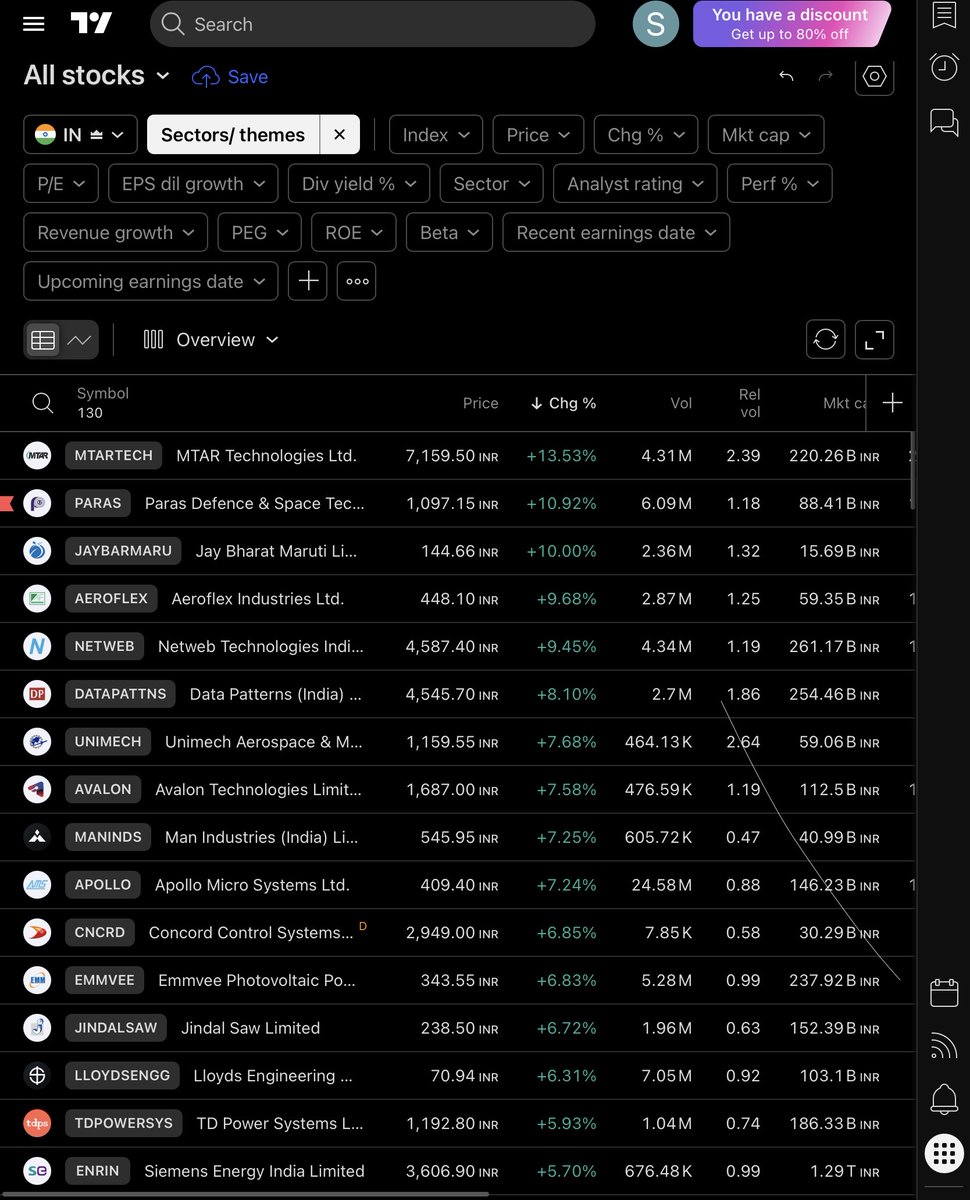Click the Siemens Energy India logo
The height and width of the screenshot is (1200, 970).
[x=37, y=1171]
